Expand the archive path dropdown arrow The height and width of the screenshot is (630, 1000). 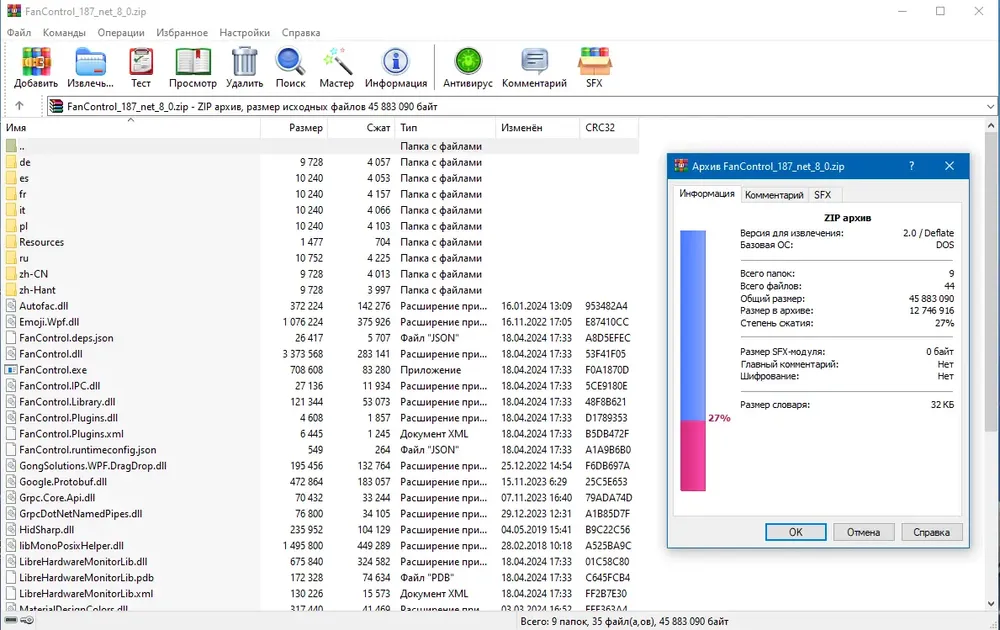click(990, 106)
